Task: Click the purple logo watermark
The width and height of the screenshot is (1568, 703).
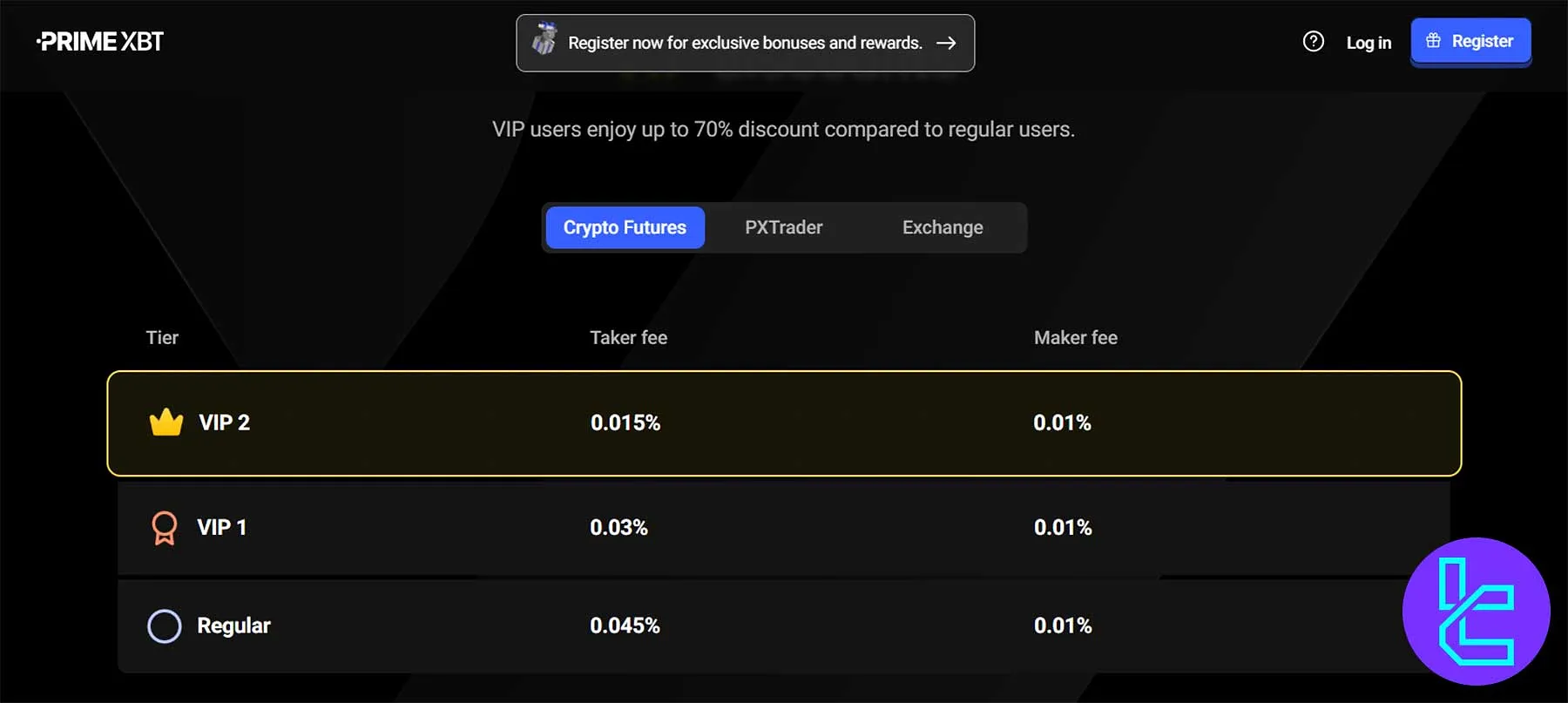Action: 1477,612
